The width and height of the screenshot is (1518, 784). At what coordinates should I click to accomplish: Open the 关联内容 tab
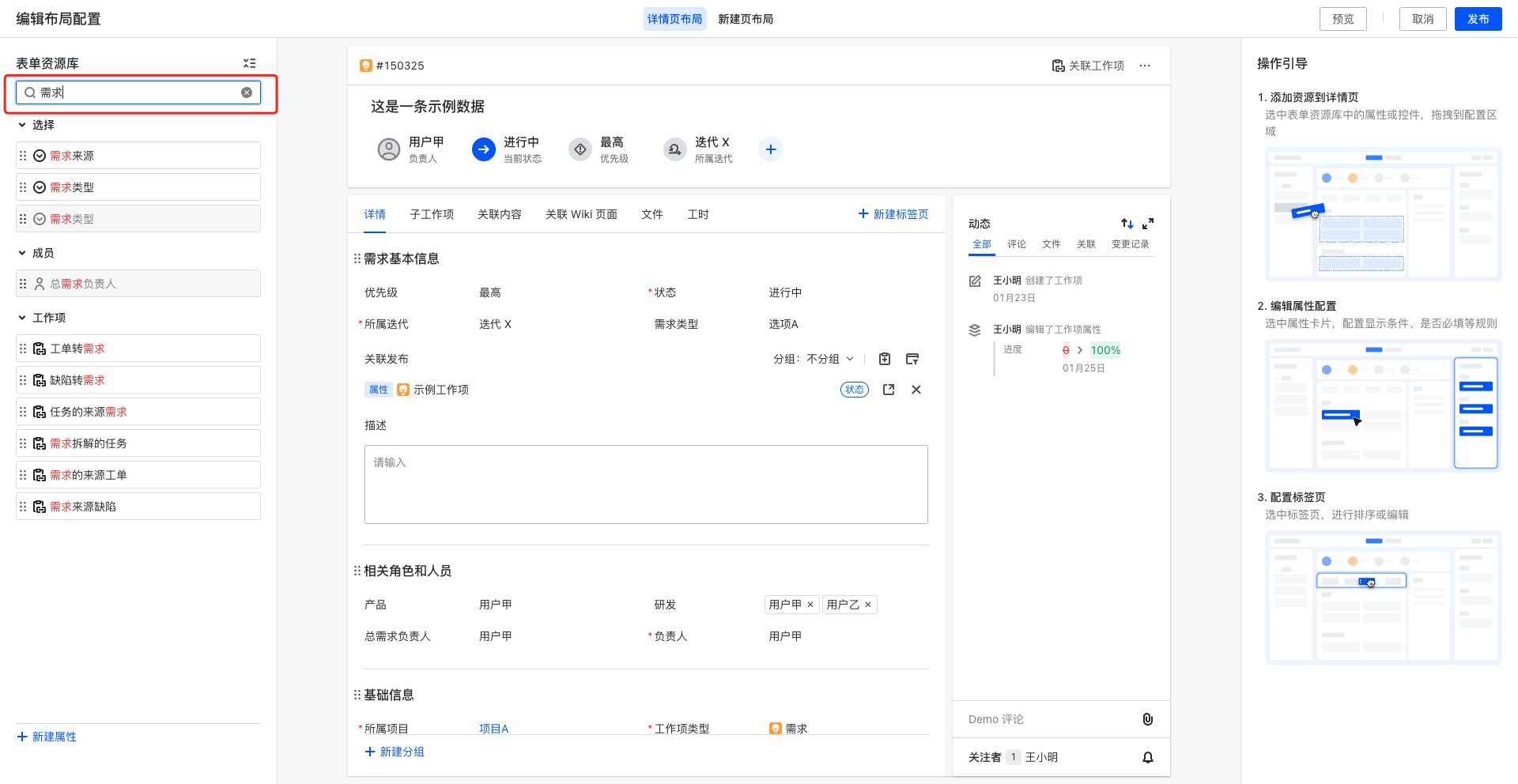[x=500, y=214]
